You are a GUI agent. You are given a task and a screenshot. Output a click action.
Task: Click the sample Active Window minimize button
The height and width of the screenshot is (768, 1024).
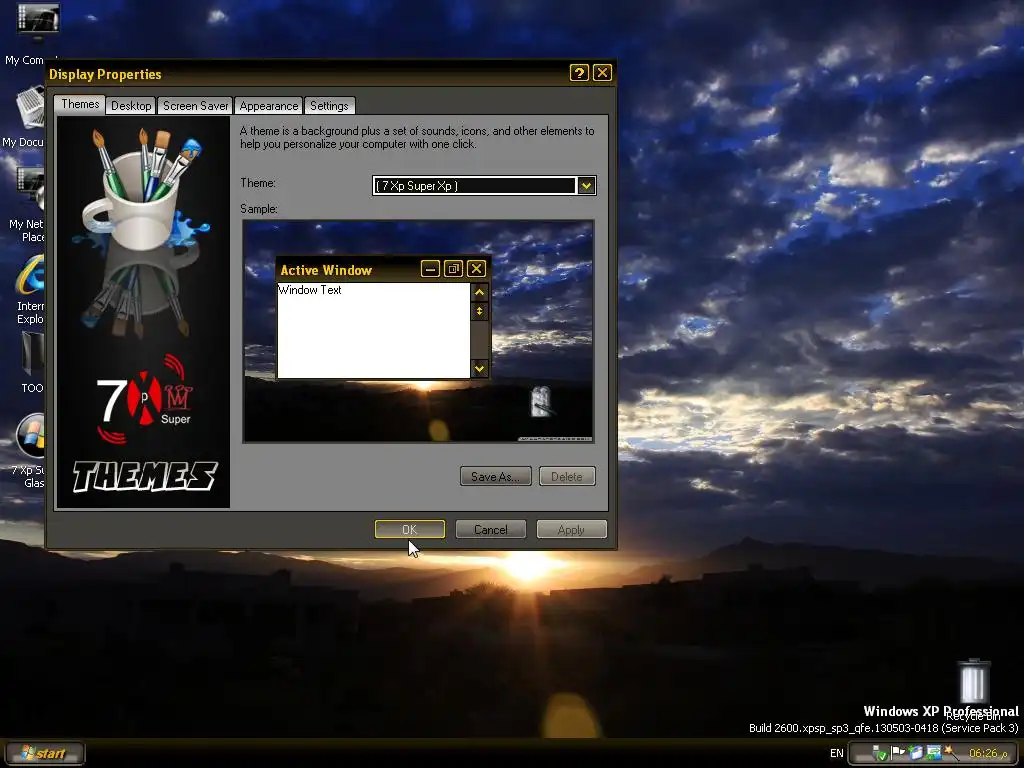(430, 269)
